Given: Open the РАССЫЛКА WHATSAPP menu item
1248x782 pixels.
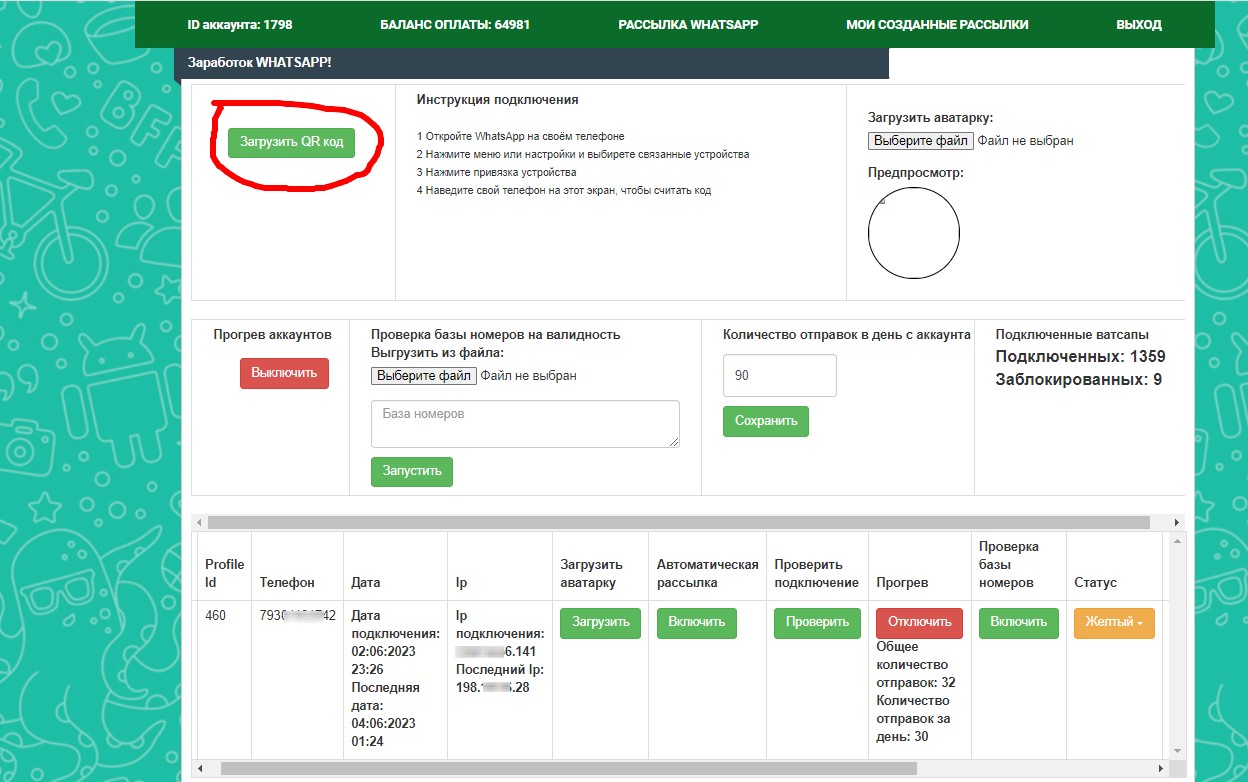Looking at the screenshot, I should tap(688, 25).
